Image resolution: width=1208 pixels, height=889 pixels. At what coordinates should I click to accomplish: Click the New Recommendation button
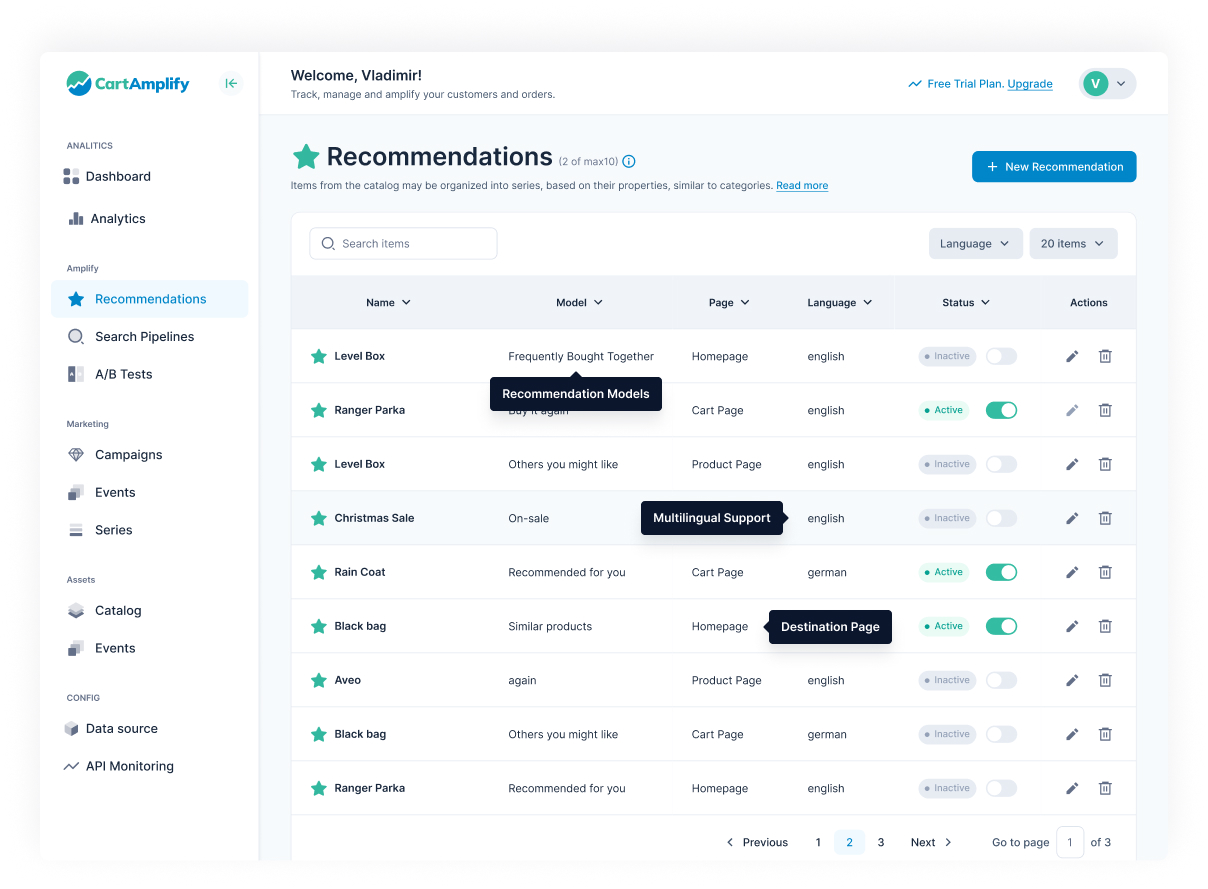pyautogui.click(x=1054, y=167)
